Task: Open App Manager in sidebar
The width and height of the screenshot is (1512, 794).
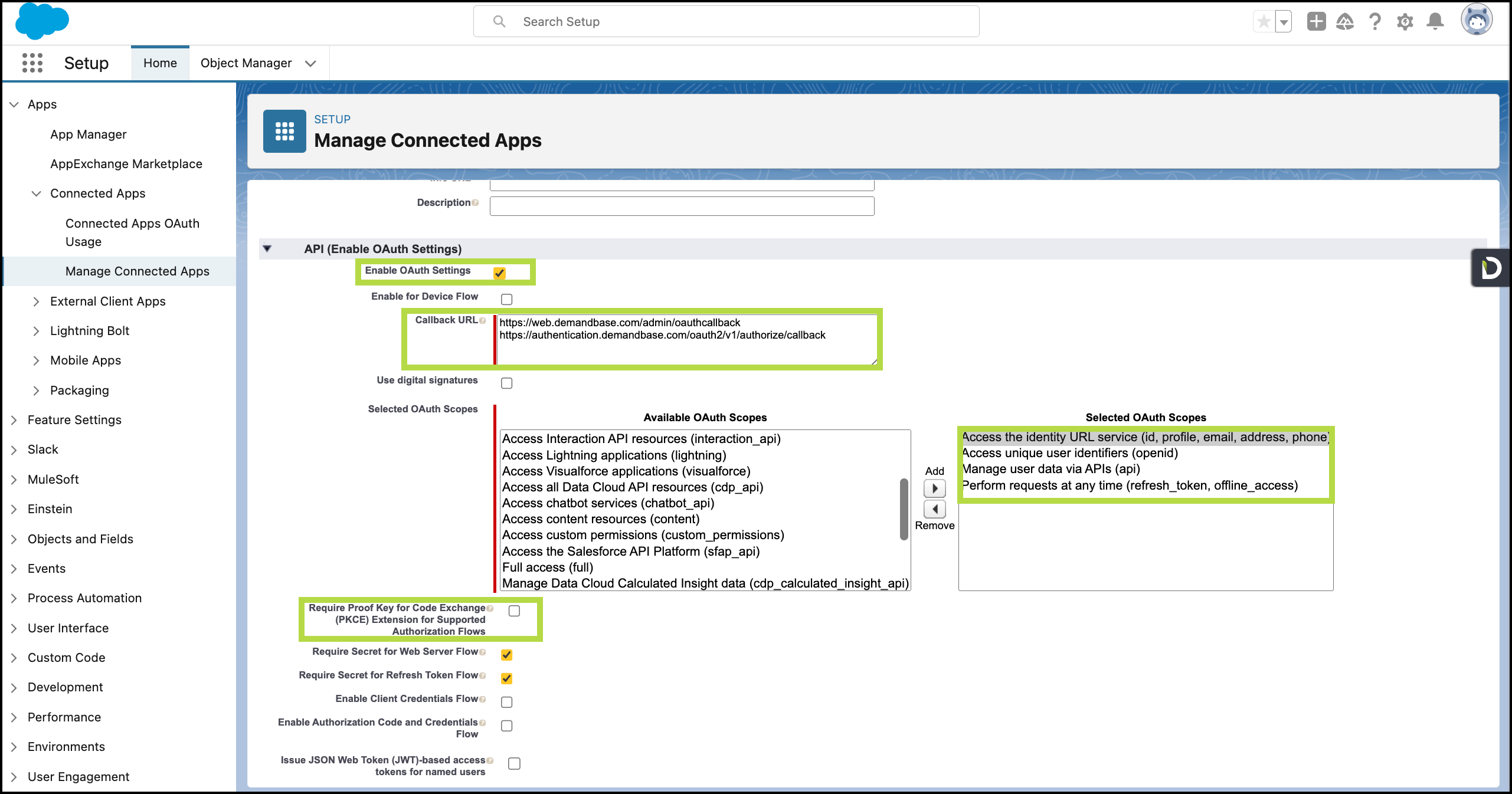Action: coord(88,134)
